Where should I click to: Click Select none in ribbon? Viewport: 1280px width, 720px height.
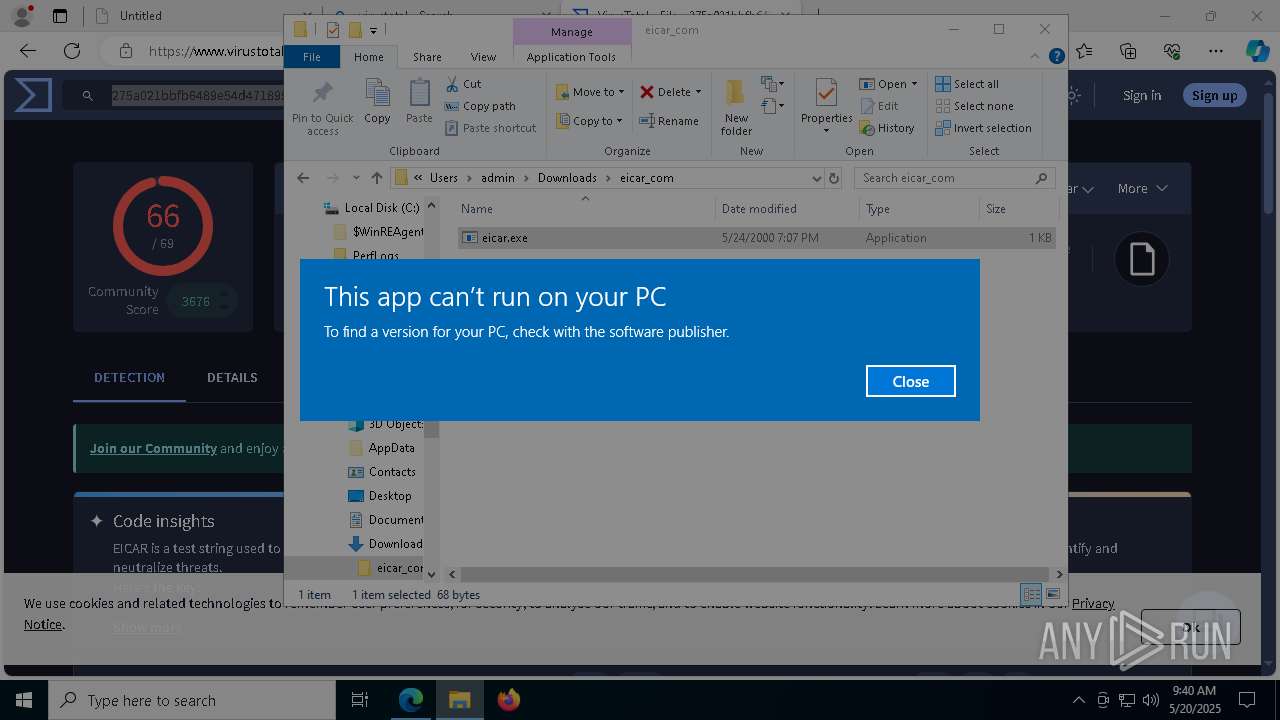coord(974,106)
